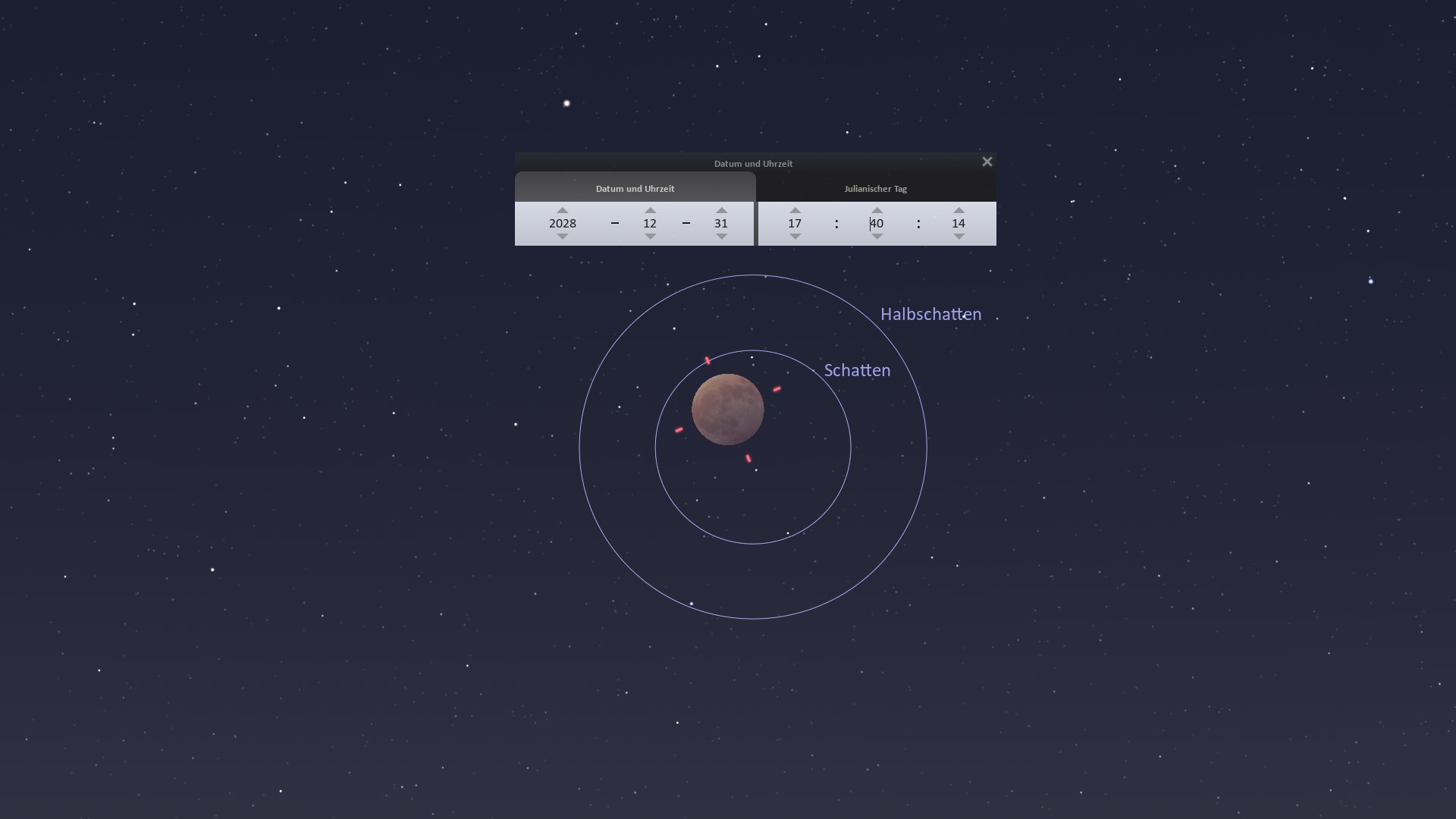
Task: Decrement the month value arrow
Action: pos(650,236)
